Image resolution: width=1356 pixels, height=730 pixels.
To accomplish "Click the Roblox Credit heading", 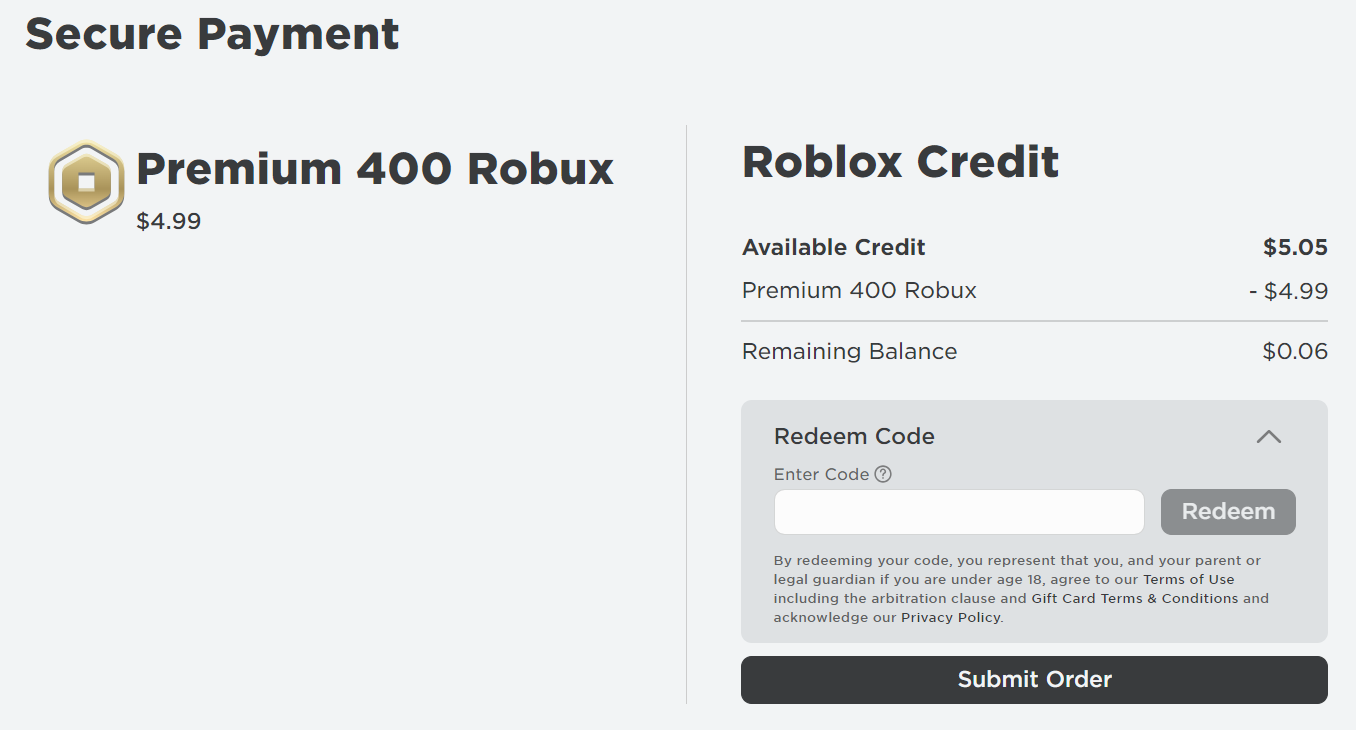I will (x=900, y=161).
